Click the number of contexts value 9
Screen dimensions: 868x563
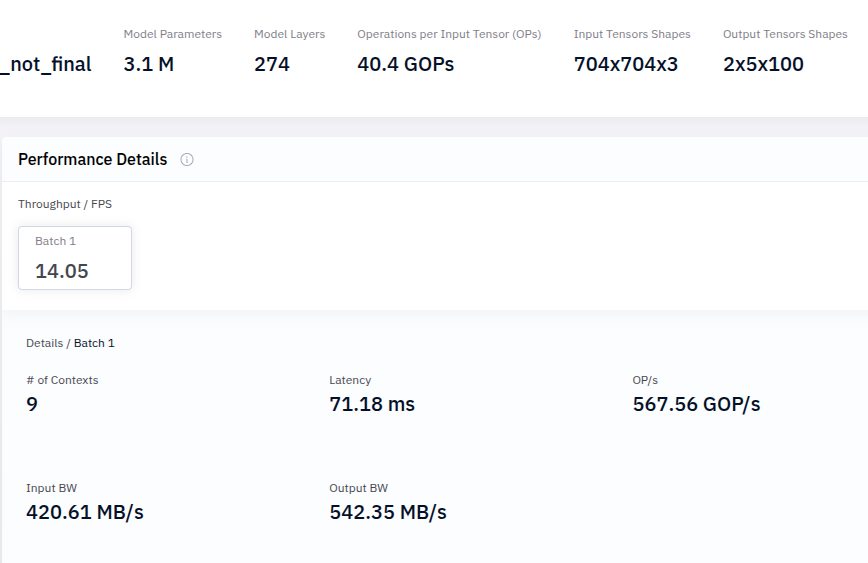32,404
